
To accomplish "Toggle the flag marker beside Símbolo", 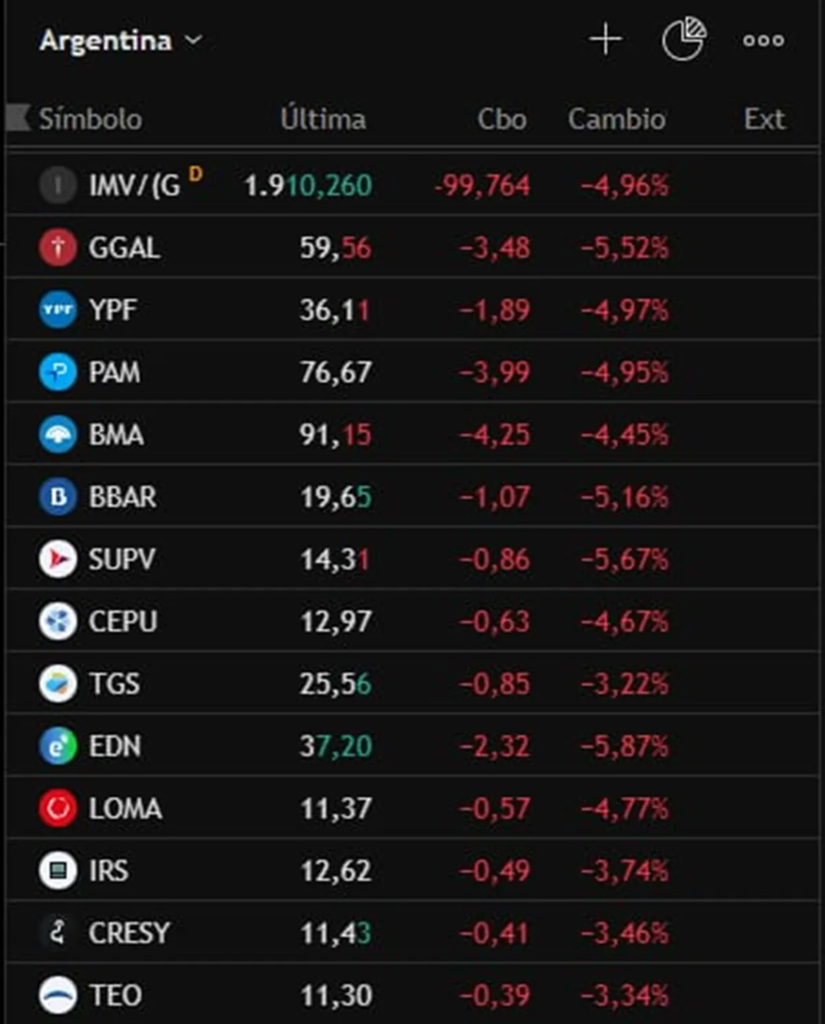I will (18, 118).
